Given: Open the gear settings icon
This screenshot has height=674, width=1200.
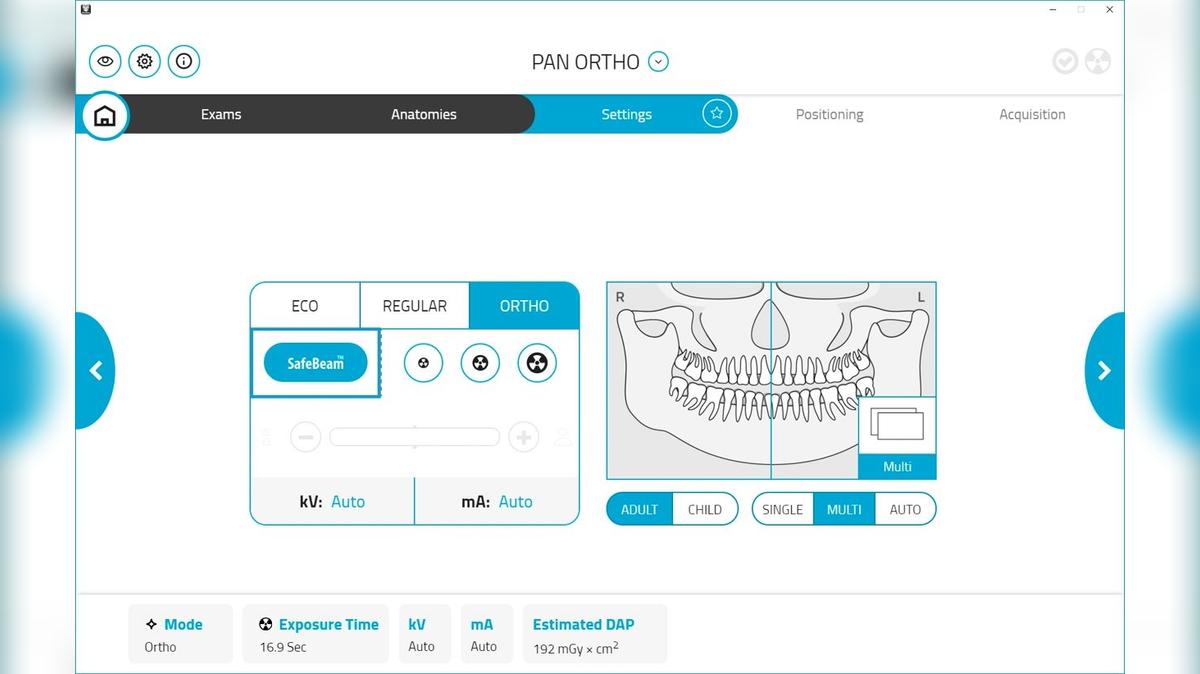Looking at the screenshot, I should click(145, 61).
